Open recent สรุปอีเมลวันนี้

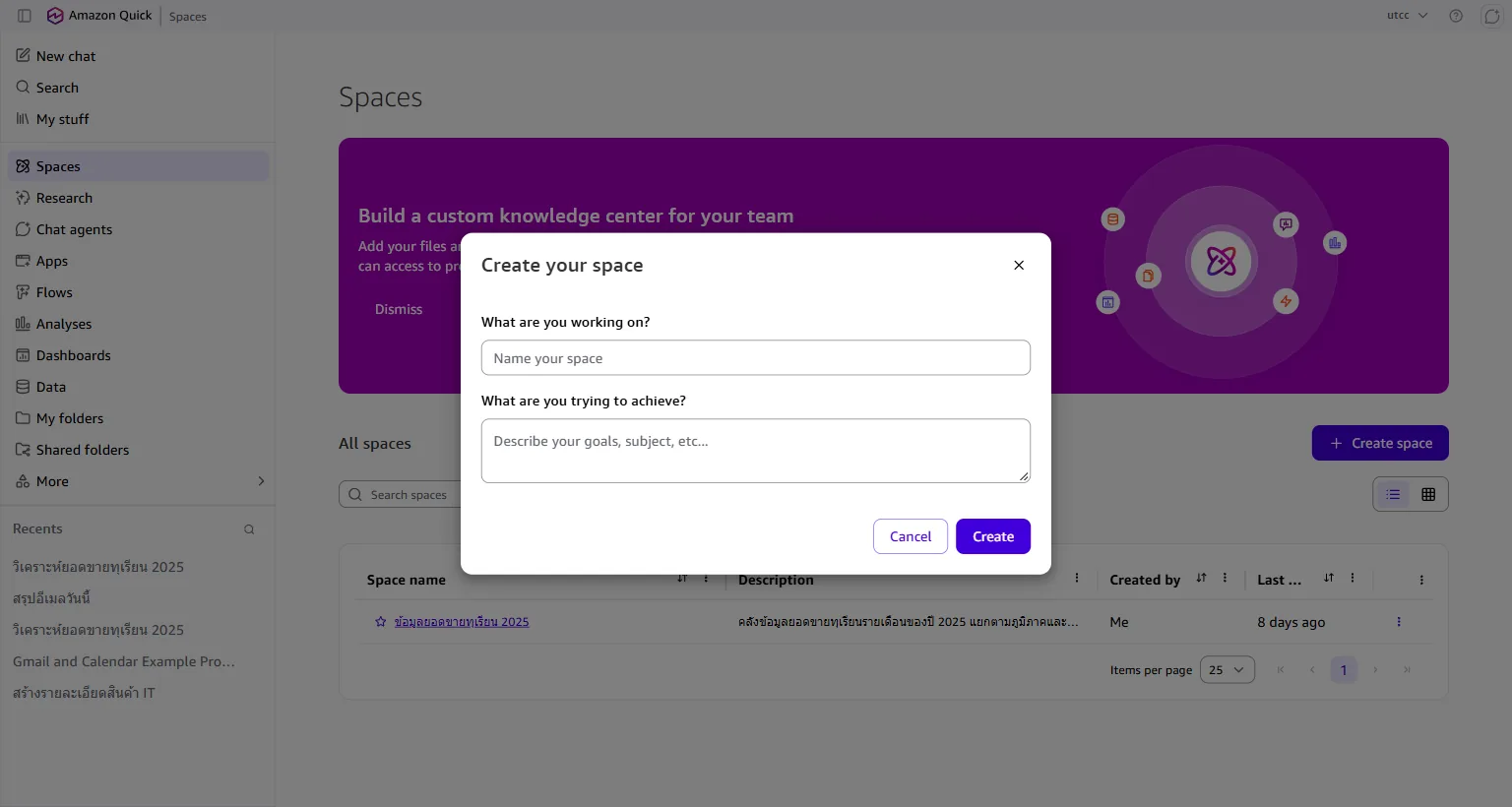point(51,598)
